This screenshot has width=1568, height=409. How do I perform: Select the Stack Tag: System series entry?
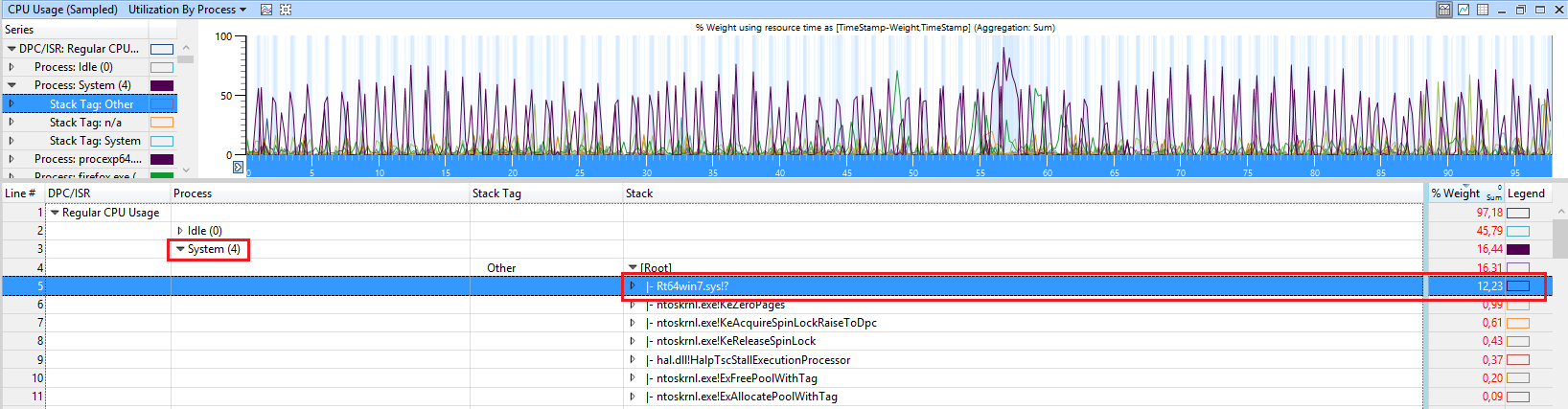95,141
